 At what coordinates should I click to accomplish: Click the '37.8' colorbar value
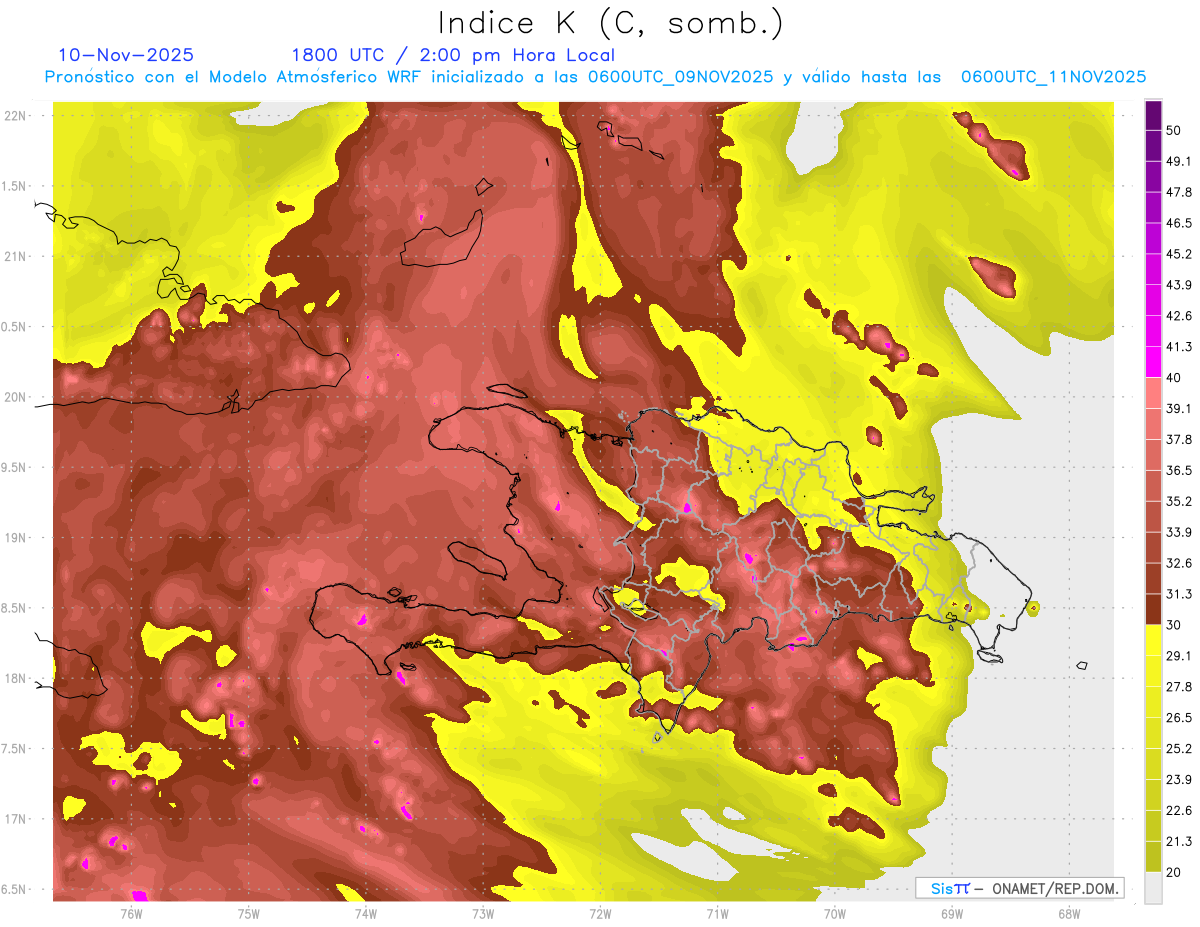point(1178,439)
